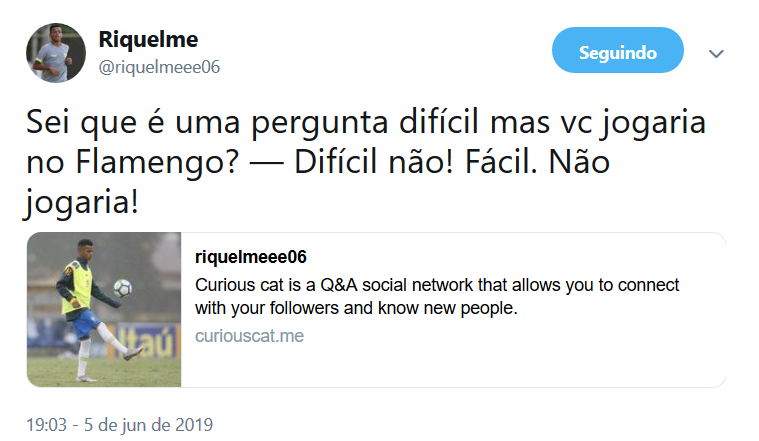Open Riquelme's profile avatar photo
The image size is (759, 441).
57,53
